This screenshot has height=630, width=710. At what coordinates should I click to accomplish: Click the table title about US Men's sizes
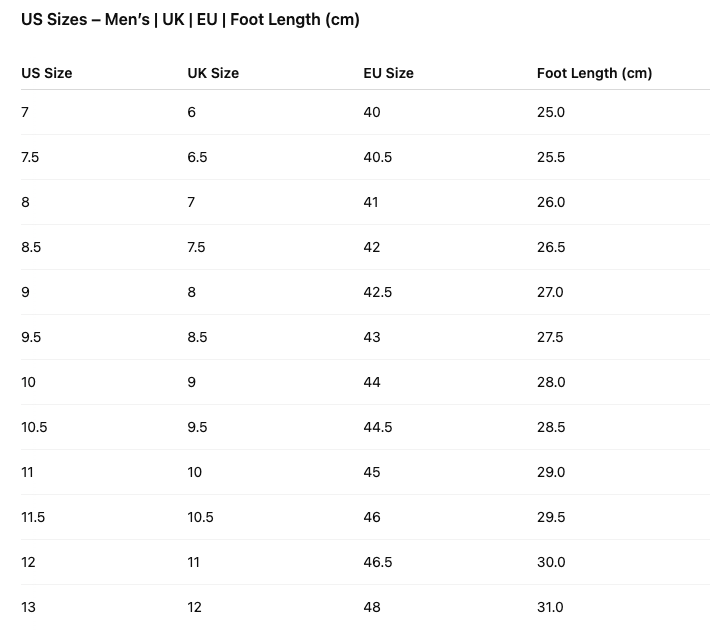pyautogui.click(x=191, y=19)
